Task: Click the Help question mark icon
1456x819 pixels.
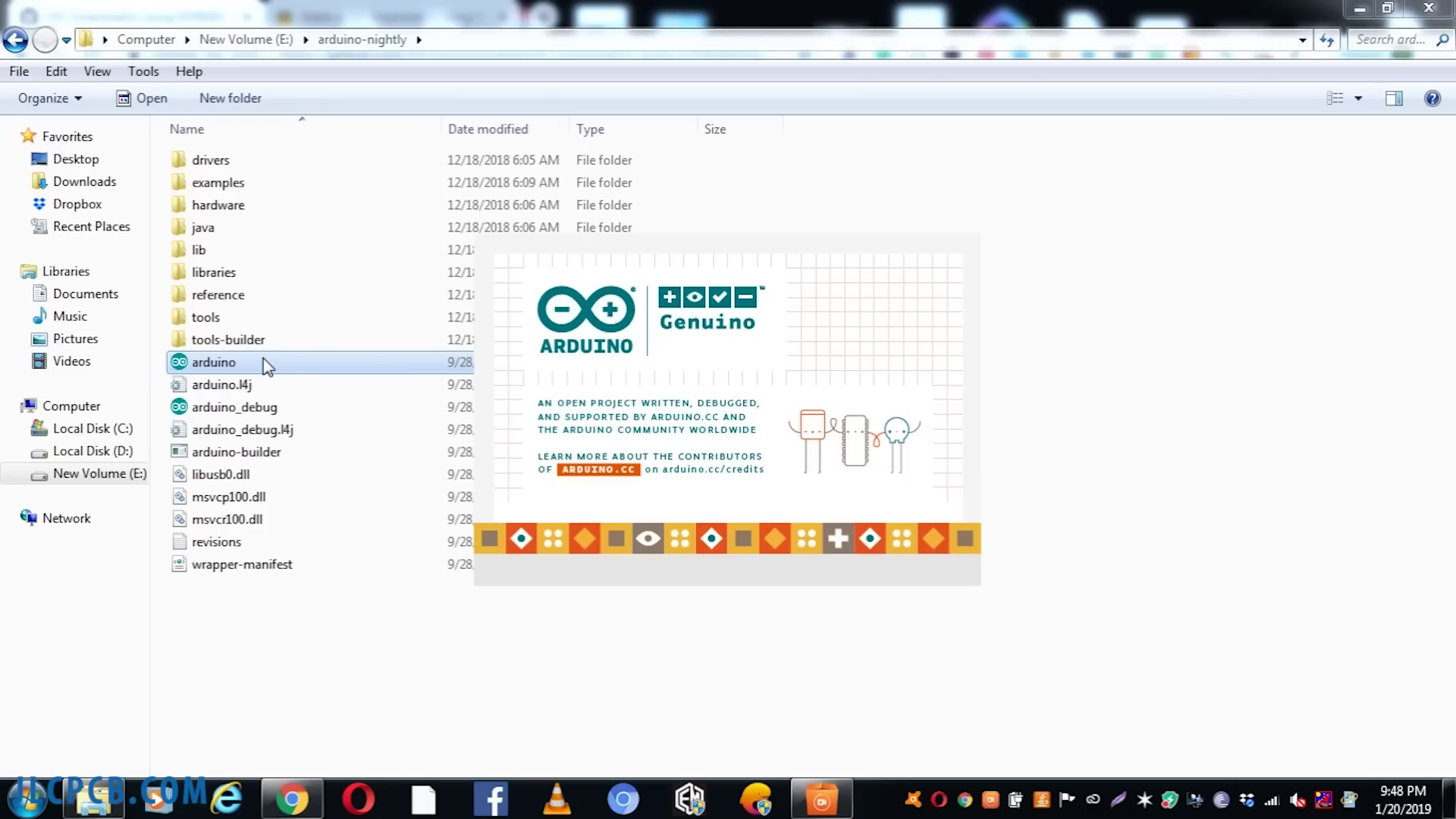Action: 1432,99
